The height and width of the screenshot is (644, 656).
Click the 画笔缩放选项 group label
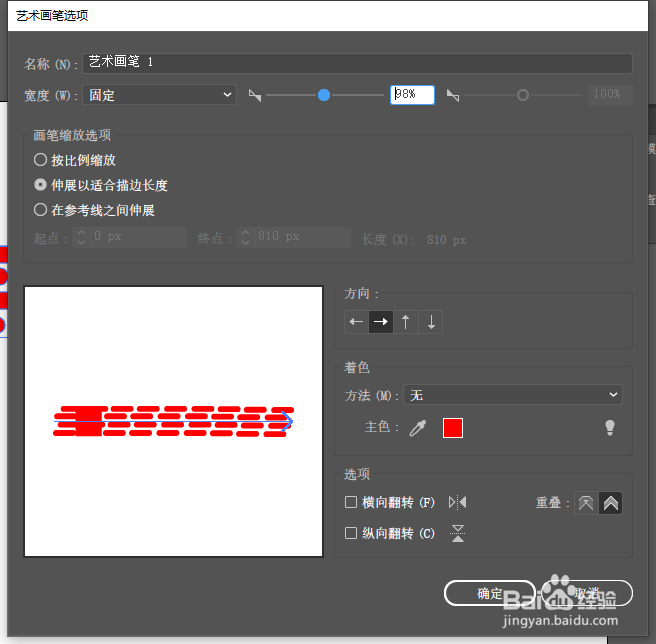click(72, 135)
